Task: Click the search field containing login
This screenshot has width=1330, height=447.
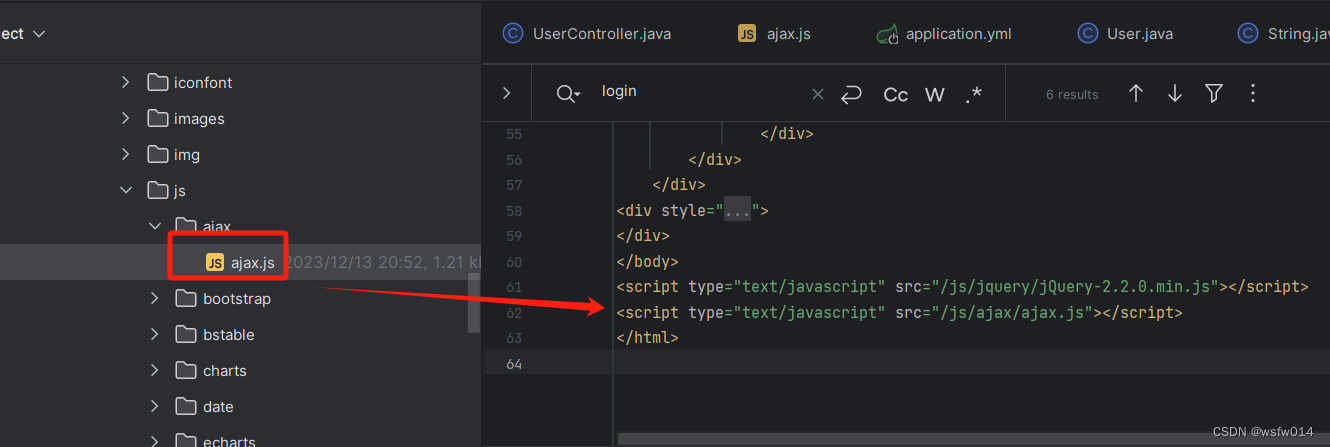Action: click(700, 91)
